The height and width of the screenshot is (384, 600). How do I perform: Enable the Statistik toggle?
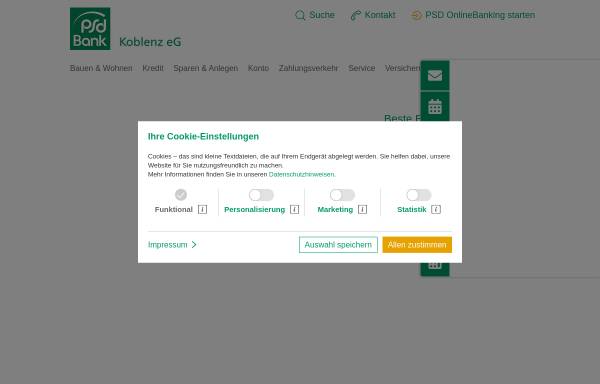[419, 195]
